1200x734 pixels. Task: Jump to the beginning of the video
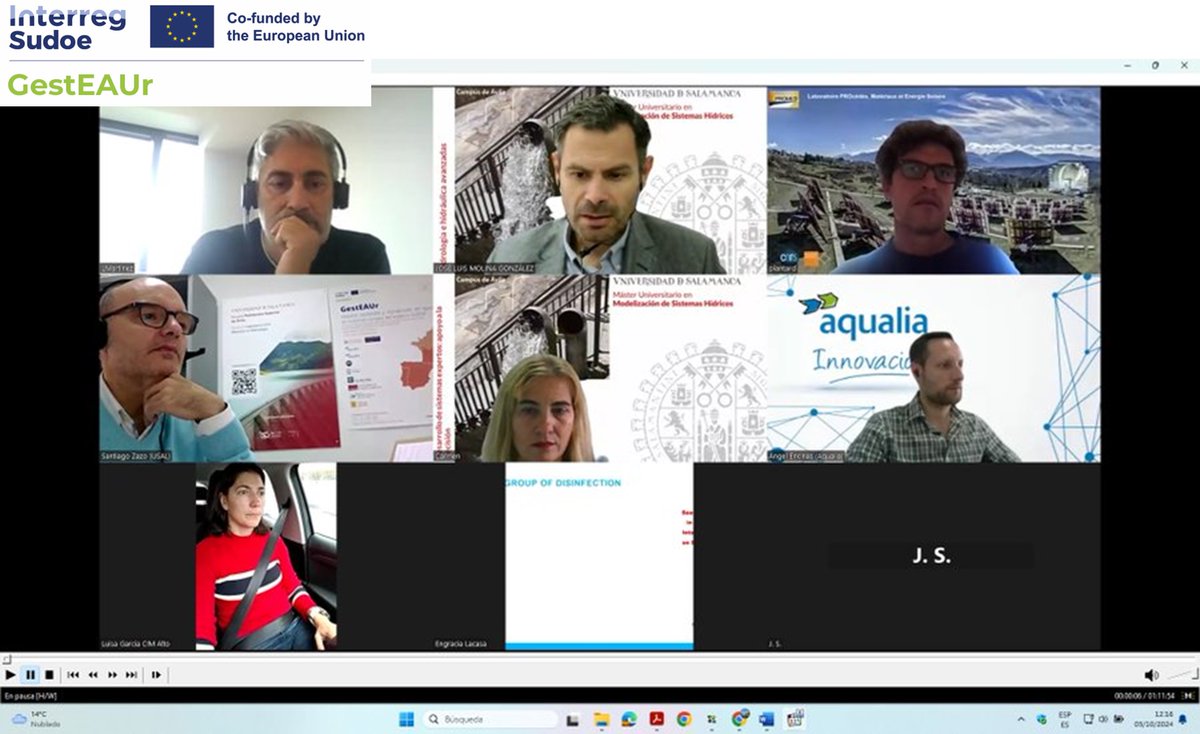tap(72, 675)
